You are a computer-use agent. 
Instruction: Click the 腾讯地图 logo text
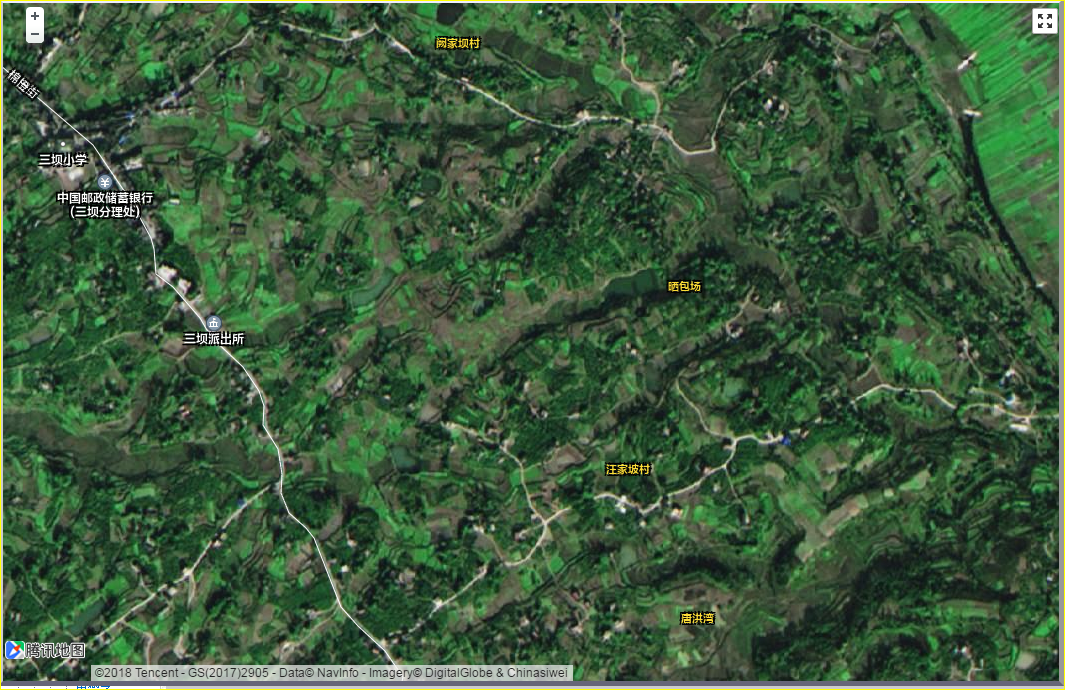(55, 650)
